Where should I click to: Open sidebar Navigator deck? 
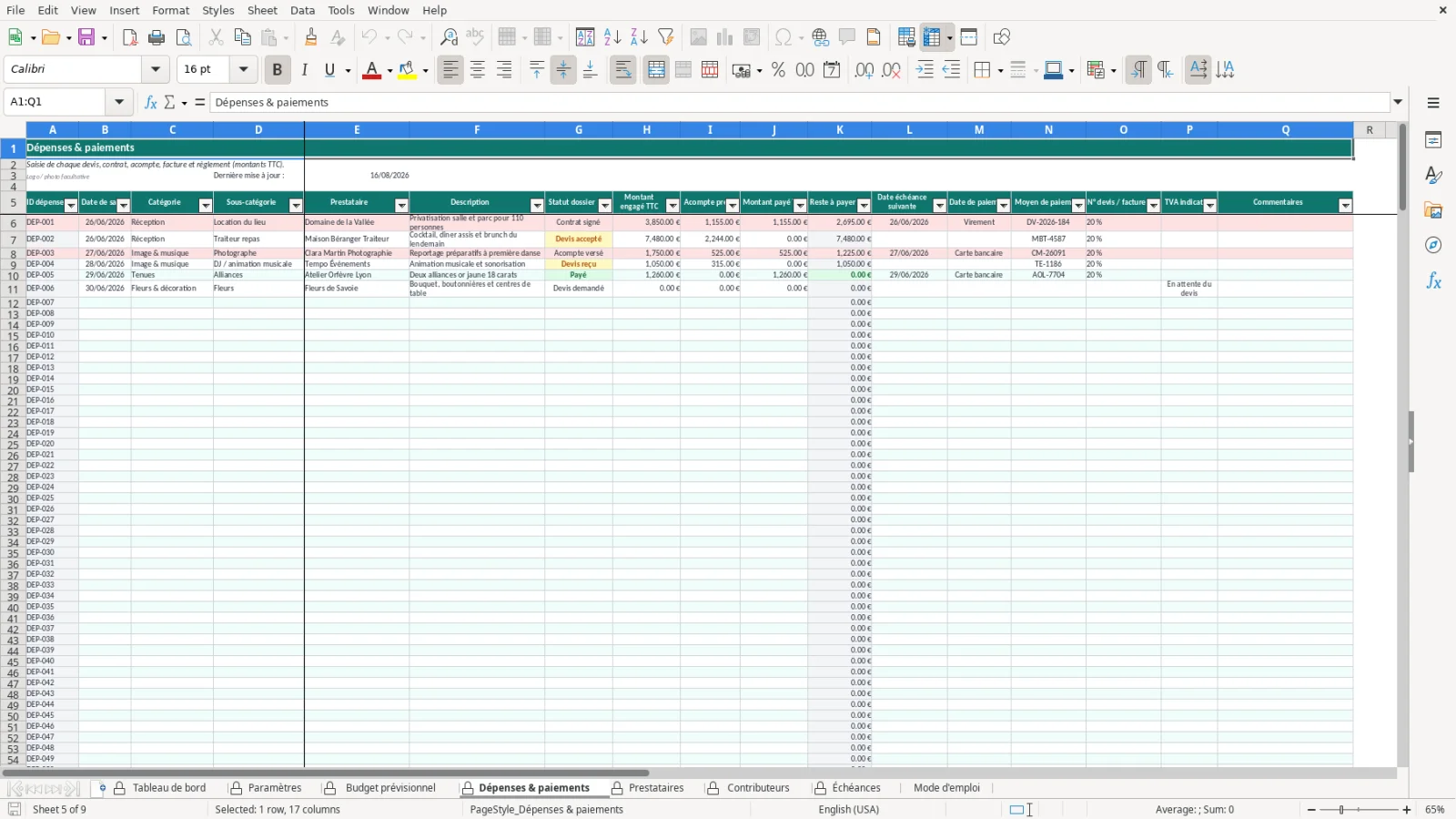(1433, 246)
